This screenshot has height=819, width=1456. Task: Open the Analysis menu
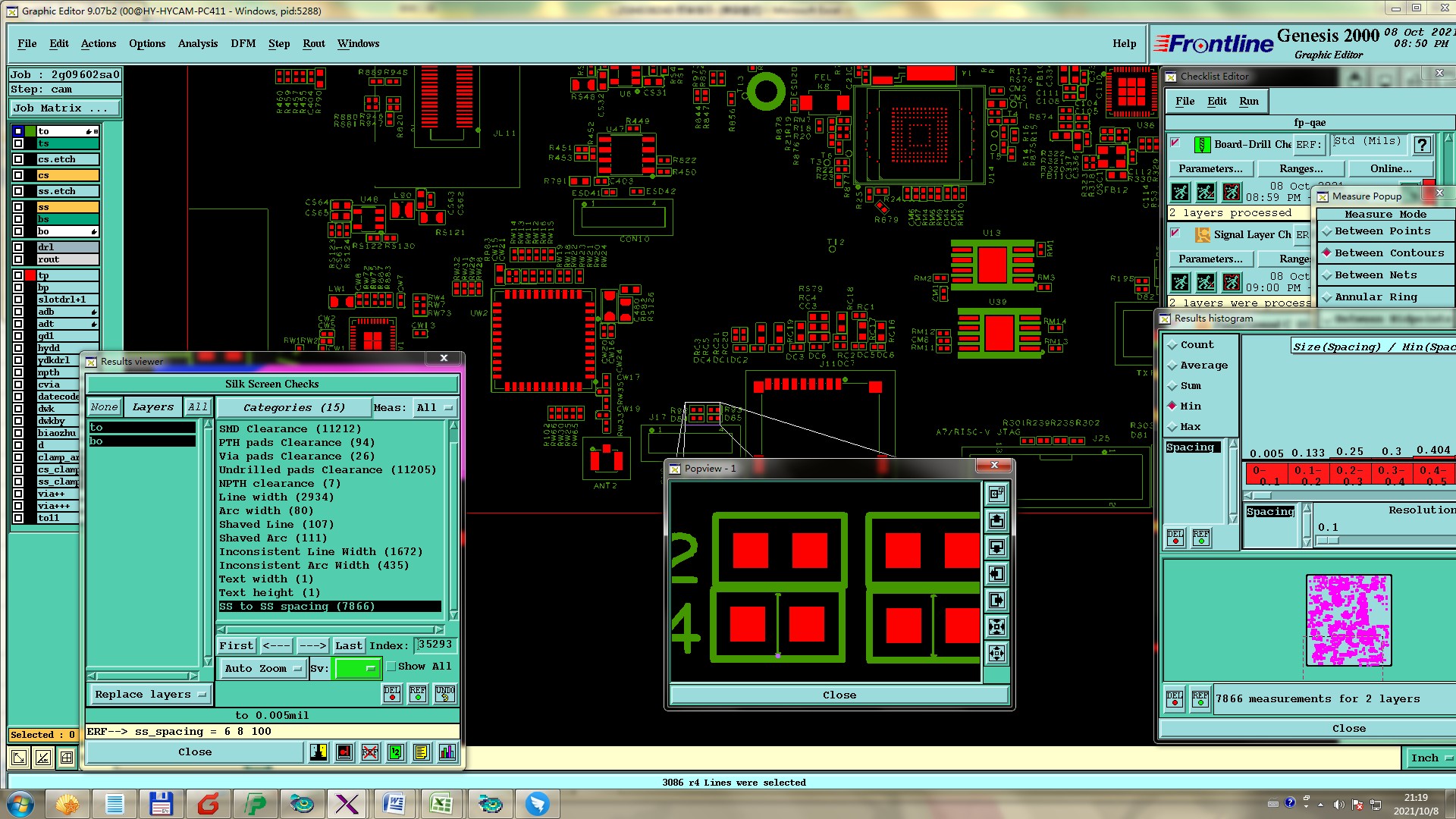click(198, 43)
